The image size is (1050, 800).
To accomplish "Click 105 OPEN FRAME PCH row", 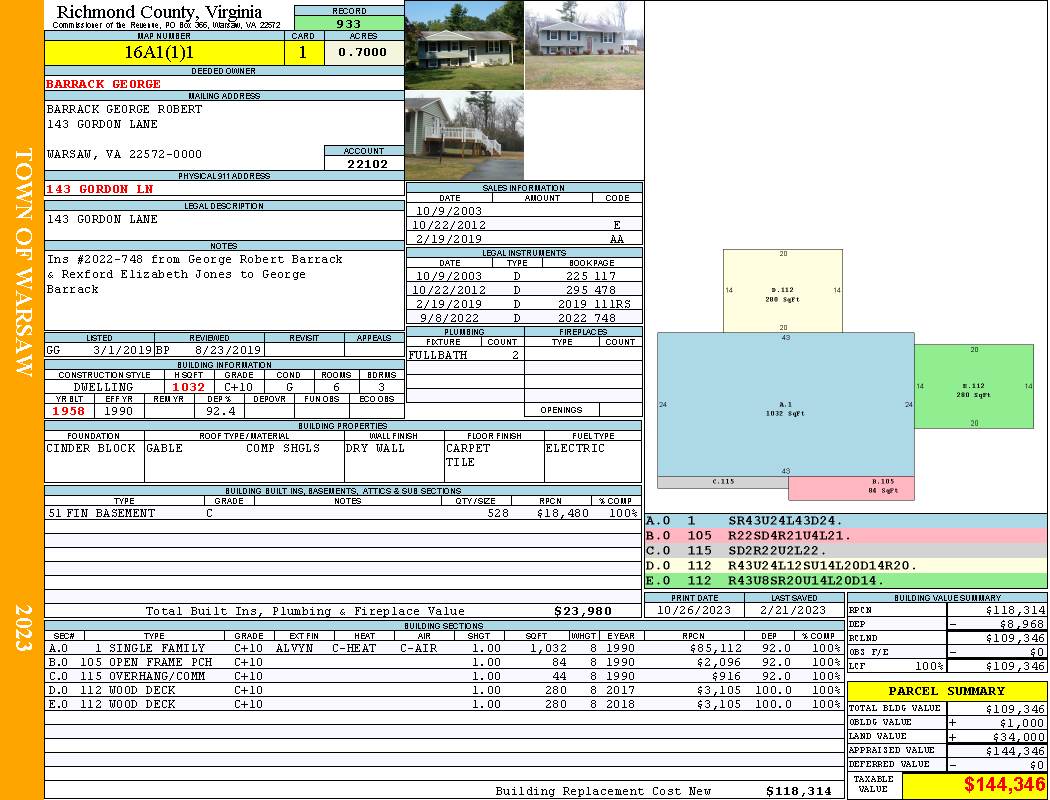I will 445,662.
